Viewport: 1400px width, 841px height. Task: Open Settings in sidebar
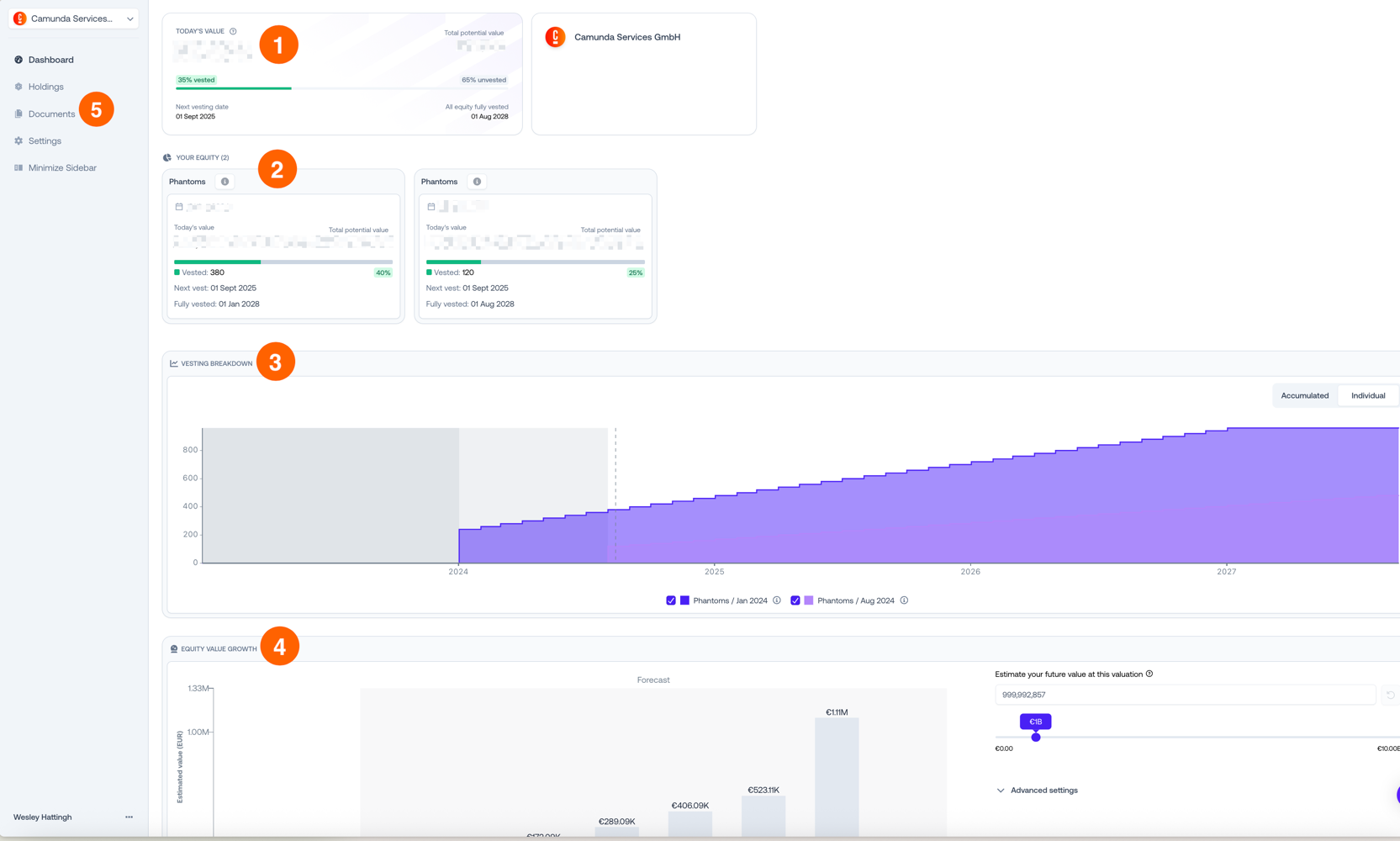coord(45,140)
